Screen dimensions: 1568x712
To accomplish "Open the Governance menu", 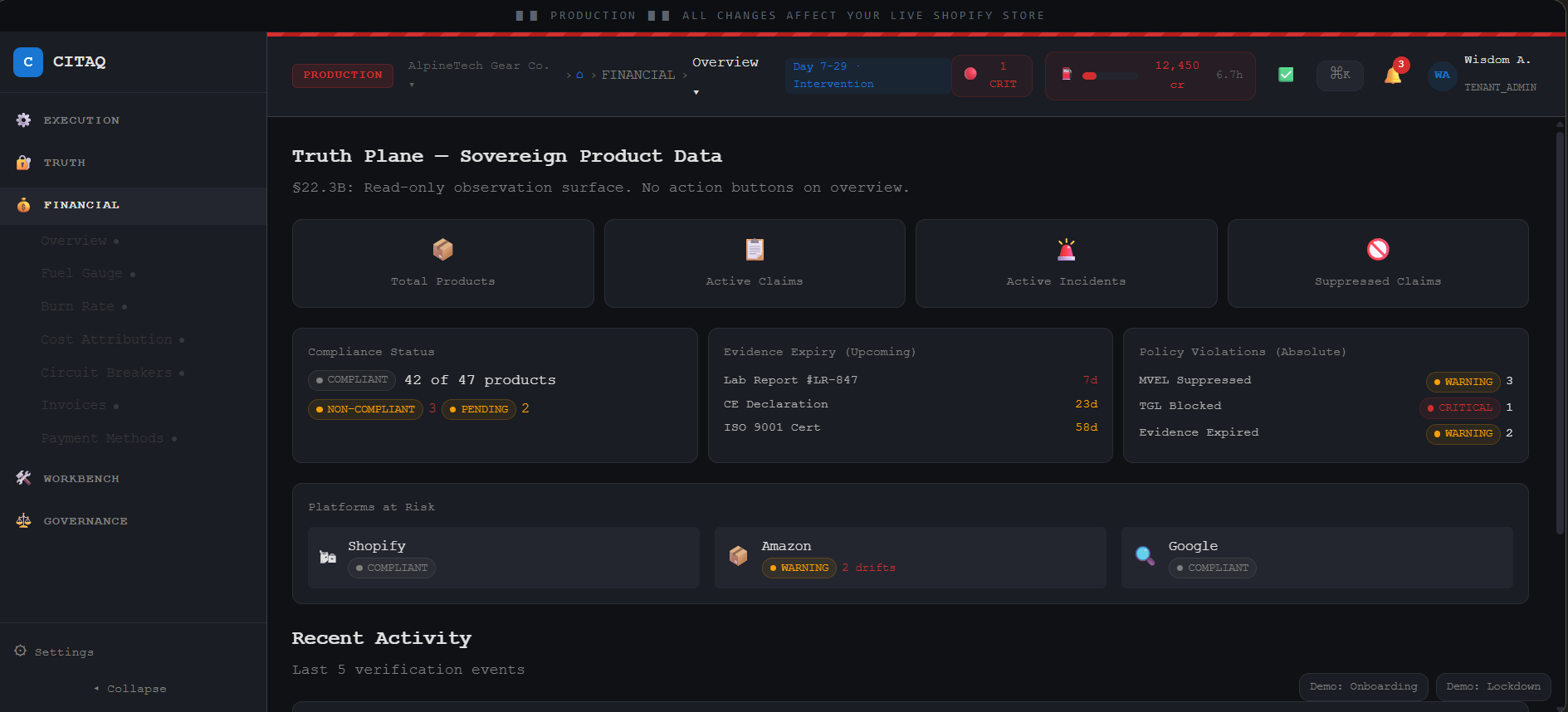I will click(133, 520).
